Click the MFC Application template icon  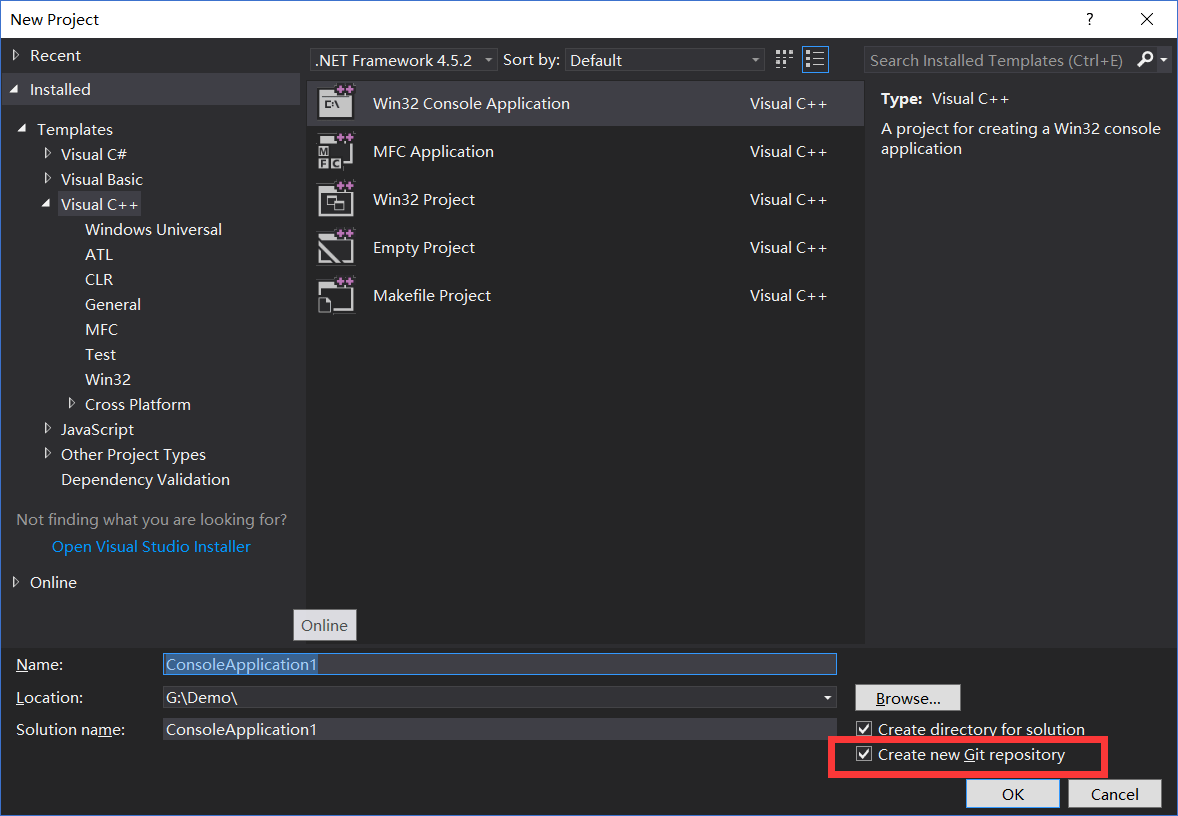[x=336, y=151]
